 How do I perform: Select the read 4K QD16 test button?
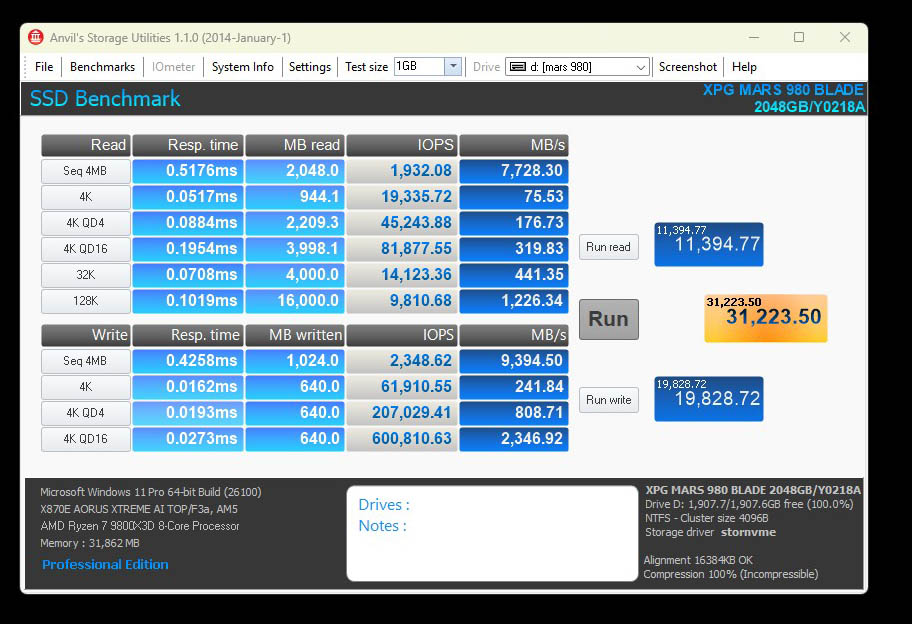(86, 249)
